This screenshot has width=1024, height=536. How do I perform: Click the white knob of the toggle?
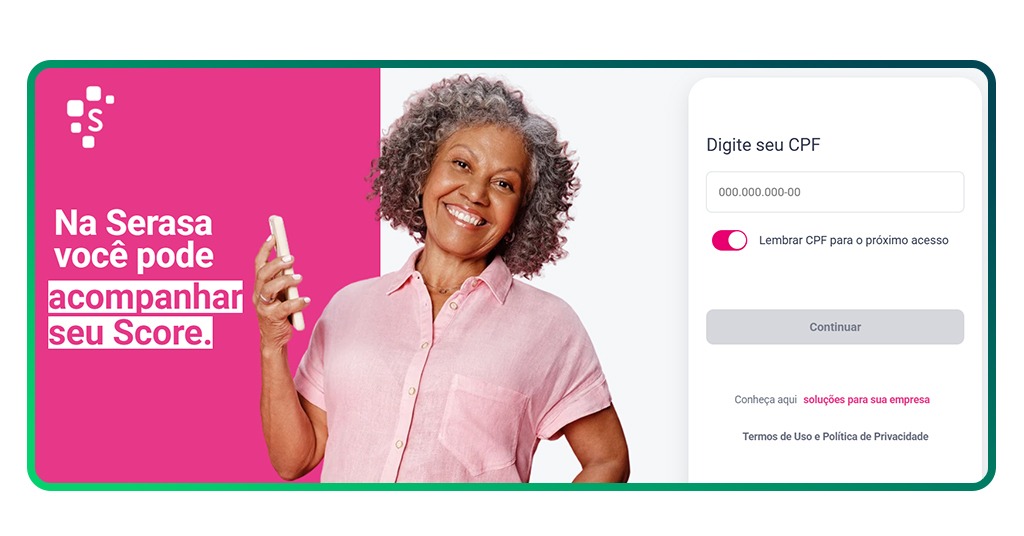click(x=737, y=240)
